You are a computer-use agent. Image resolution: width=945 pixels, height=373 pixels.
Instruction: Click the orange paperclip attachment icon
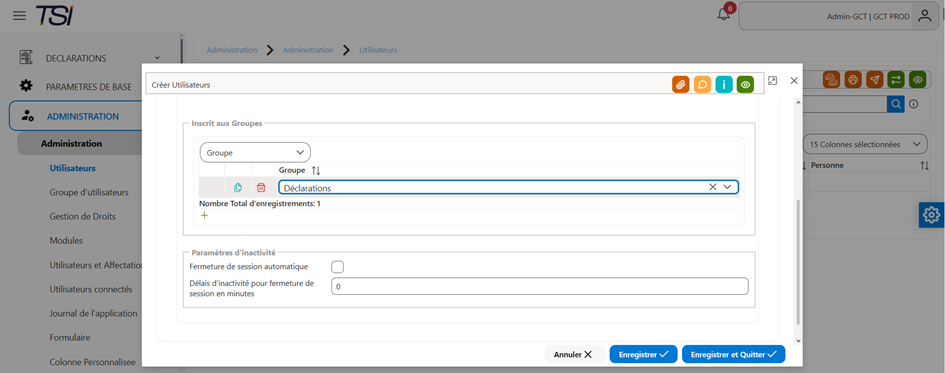(x=680, y=85)
